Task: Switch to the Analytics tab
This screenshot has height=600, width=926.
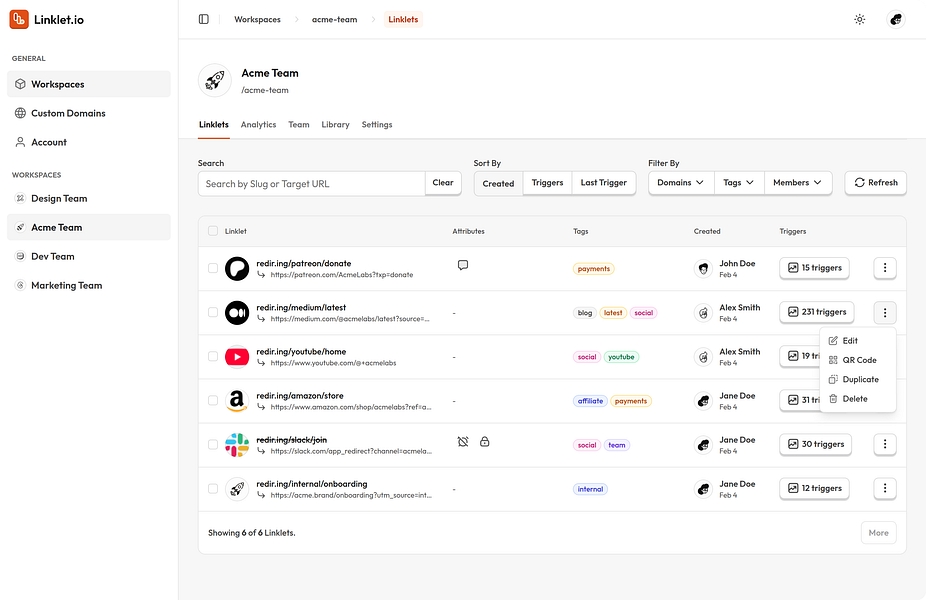Action: [258, 124]
